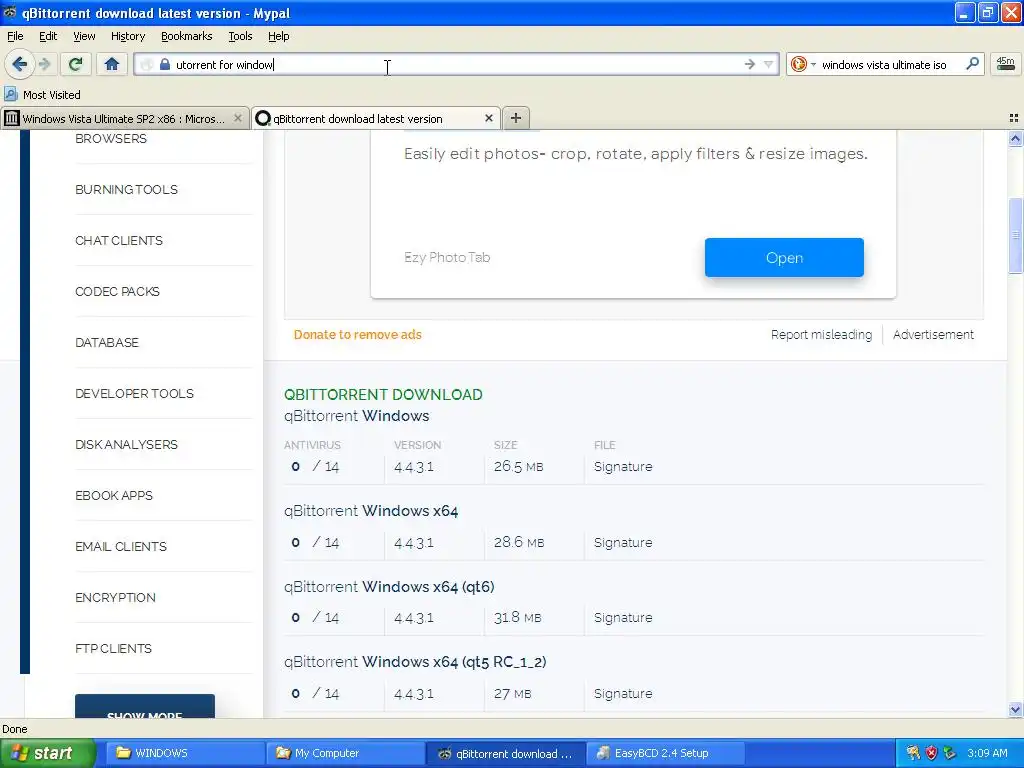The height and width of the screenshot is (768, 1024).
Task: Open the address bar history dropdown
Action: [x=769, y=64]
